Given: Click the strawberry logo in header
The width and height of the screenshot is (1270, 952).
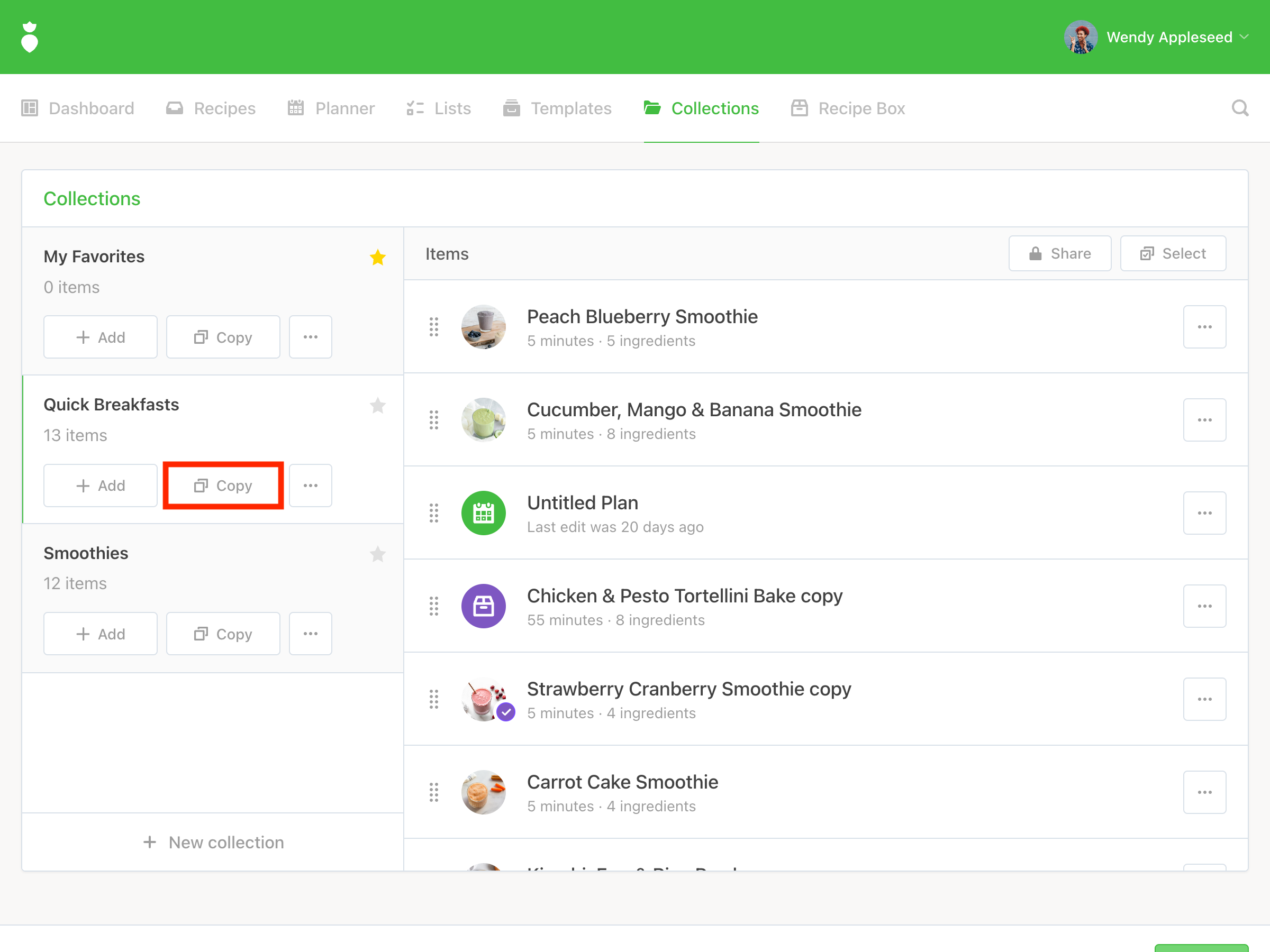Looking at the screenshot, I should [x=29, y=38].
